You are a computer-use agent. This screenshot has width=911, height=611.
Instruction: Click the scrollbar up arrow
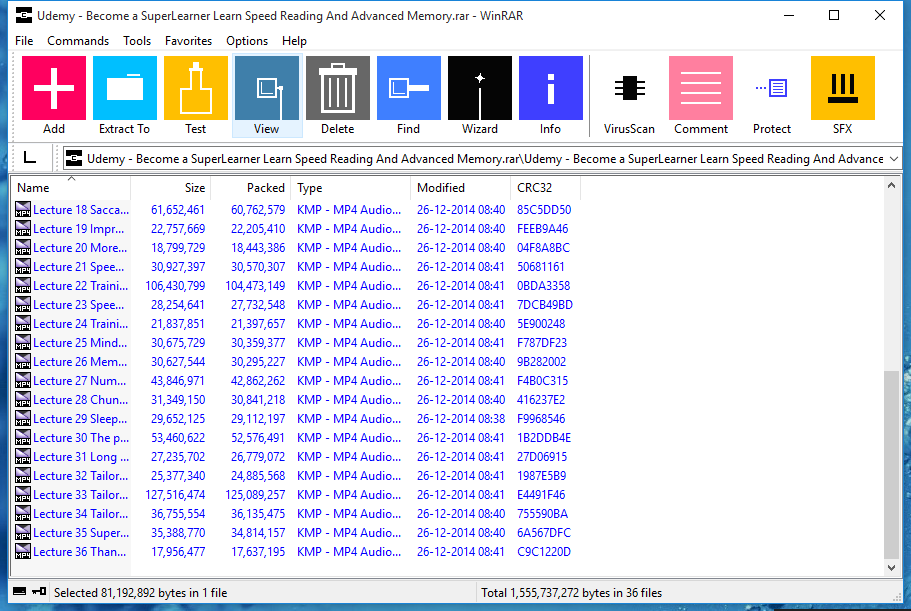coord(891,186)
